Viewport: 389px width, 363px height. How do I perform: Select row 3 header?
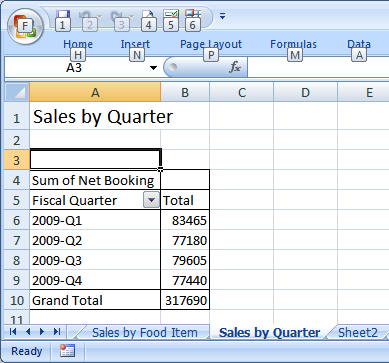point(17,160)
